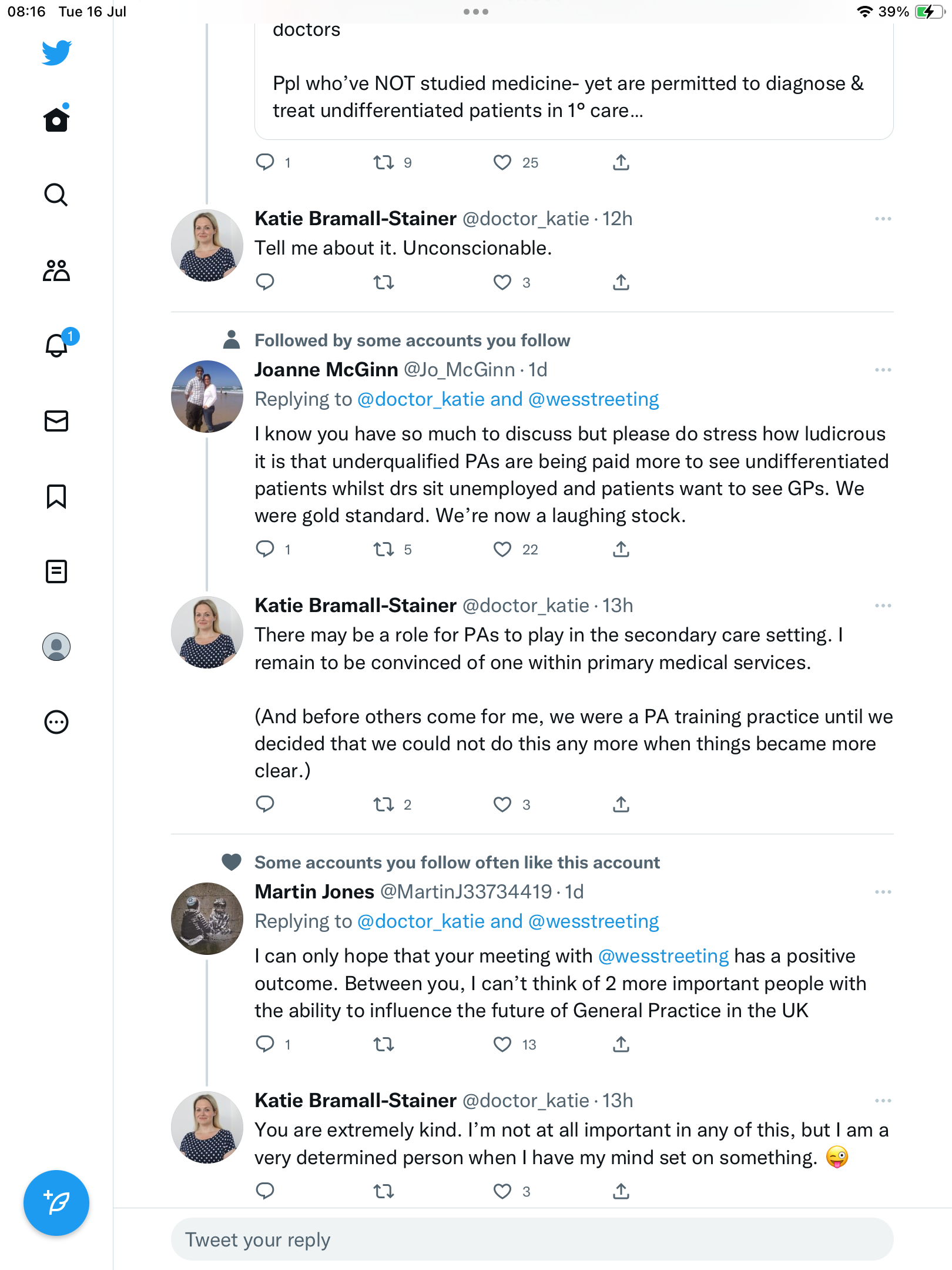Tap the compose new tweet button

pyautogui.click(x=56, y=1203)
